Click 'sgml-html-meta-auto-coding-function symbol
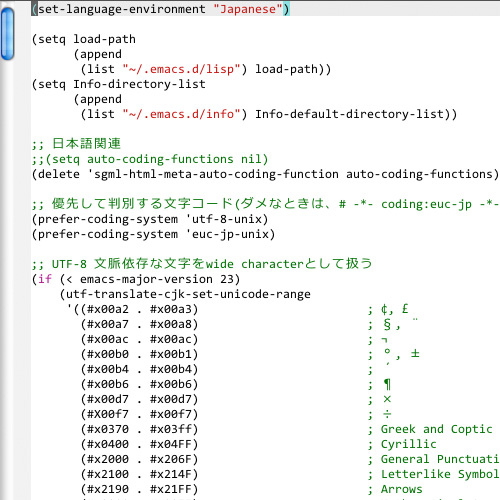 coord(213,174)
